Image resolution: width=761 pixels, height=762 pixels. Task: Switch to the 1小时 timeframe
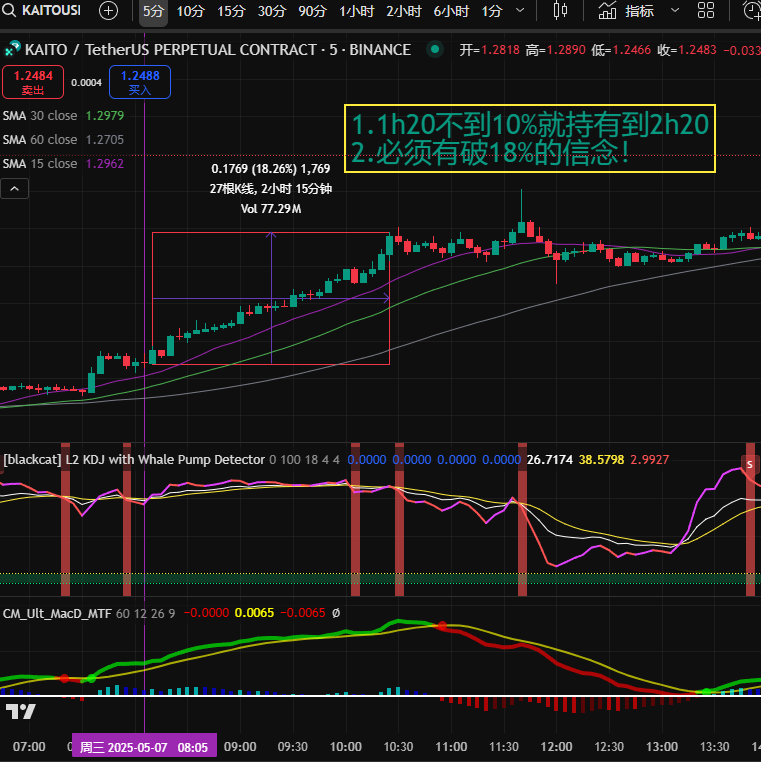[x=356, y=11]
